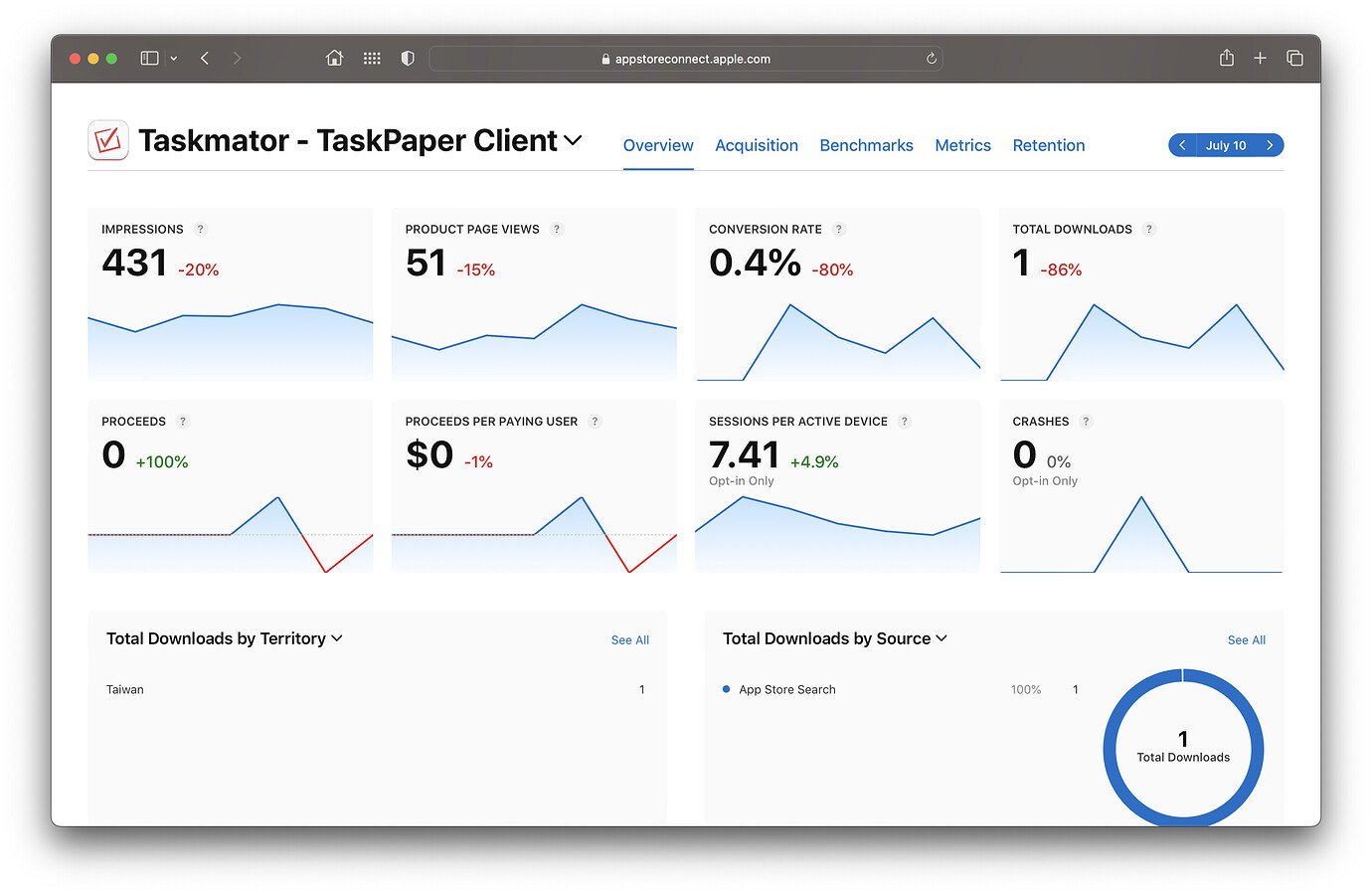The image size is (1372, 893).
Task: Expand the app selector next to Taskmator title
Action: click(574, 141)
